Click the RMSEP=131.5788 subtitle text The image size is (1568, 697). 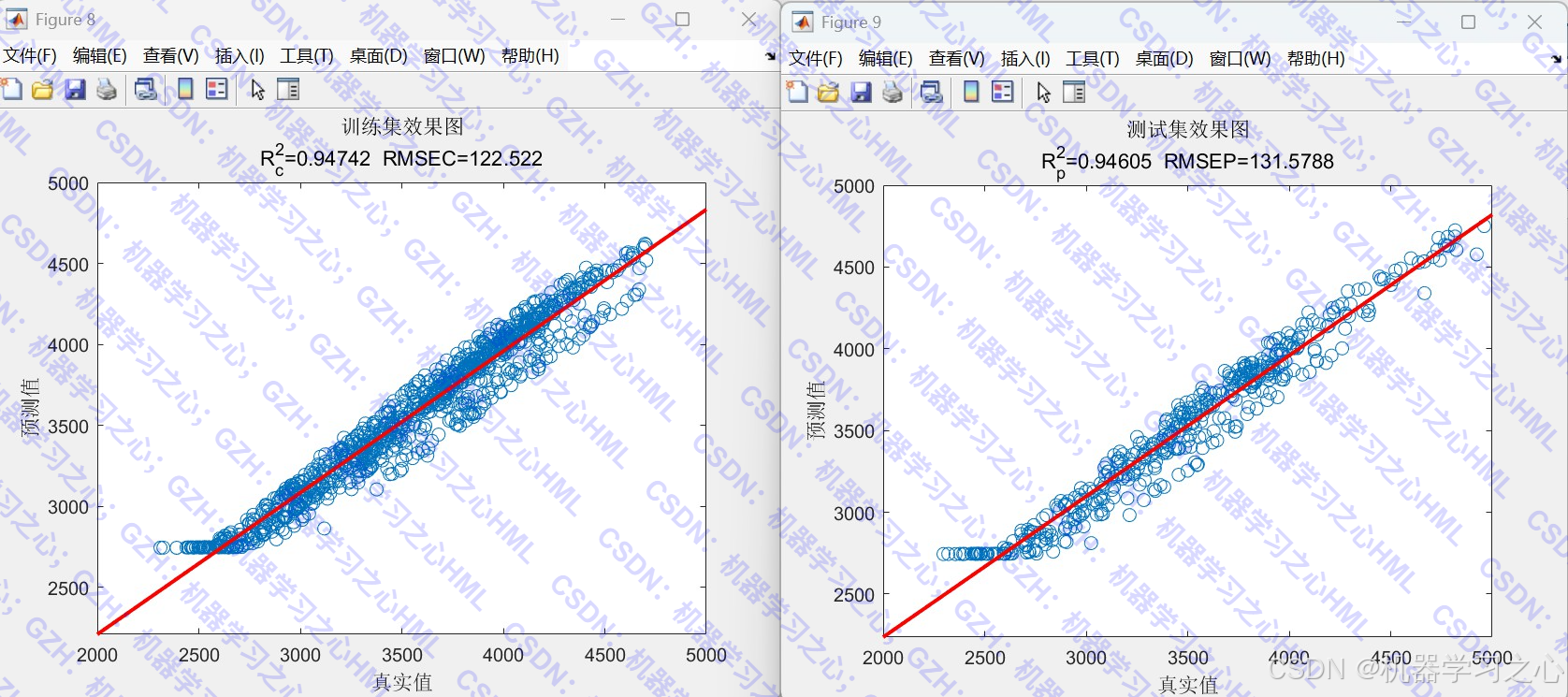[1249, 162]
